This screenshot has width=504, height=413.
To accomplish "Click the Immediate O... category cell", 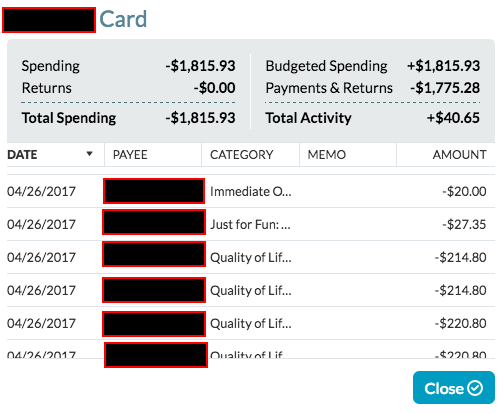I will point(251,192).
